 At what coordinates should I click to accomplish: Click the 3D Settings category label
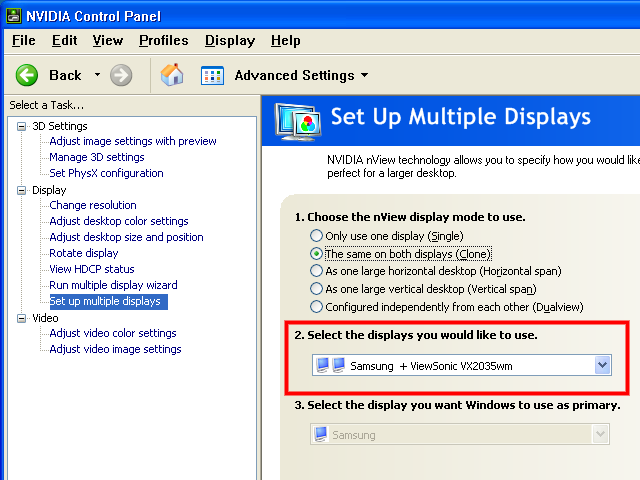[x=60, y=126]
